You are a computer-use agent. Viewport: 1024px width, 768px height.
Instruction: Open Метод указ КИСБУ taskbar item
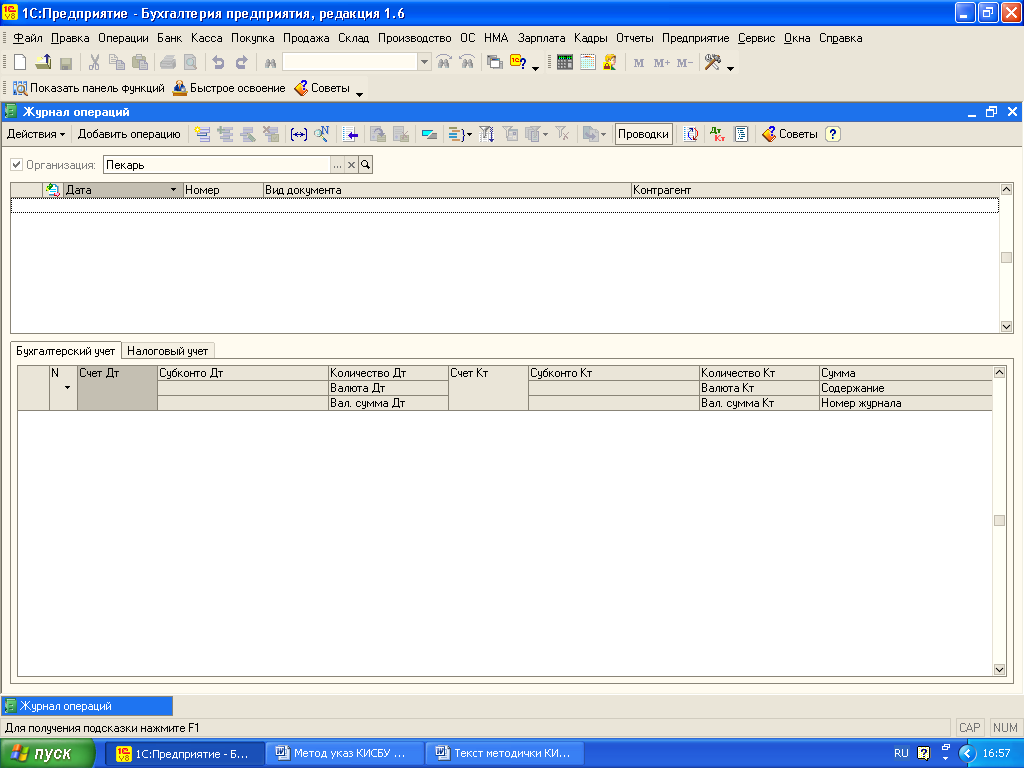[345, 753]
